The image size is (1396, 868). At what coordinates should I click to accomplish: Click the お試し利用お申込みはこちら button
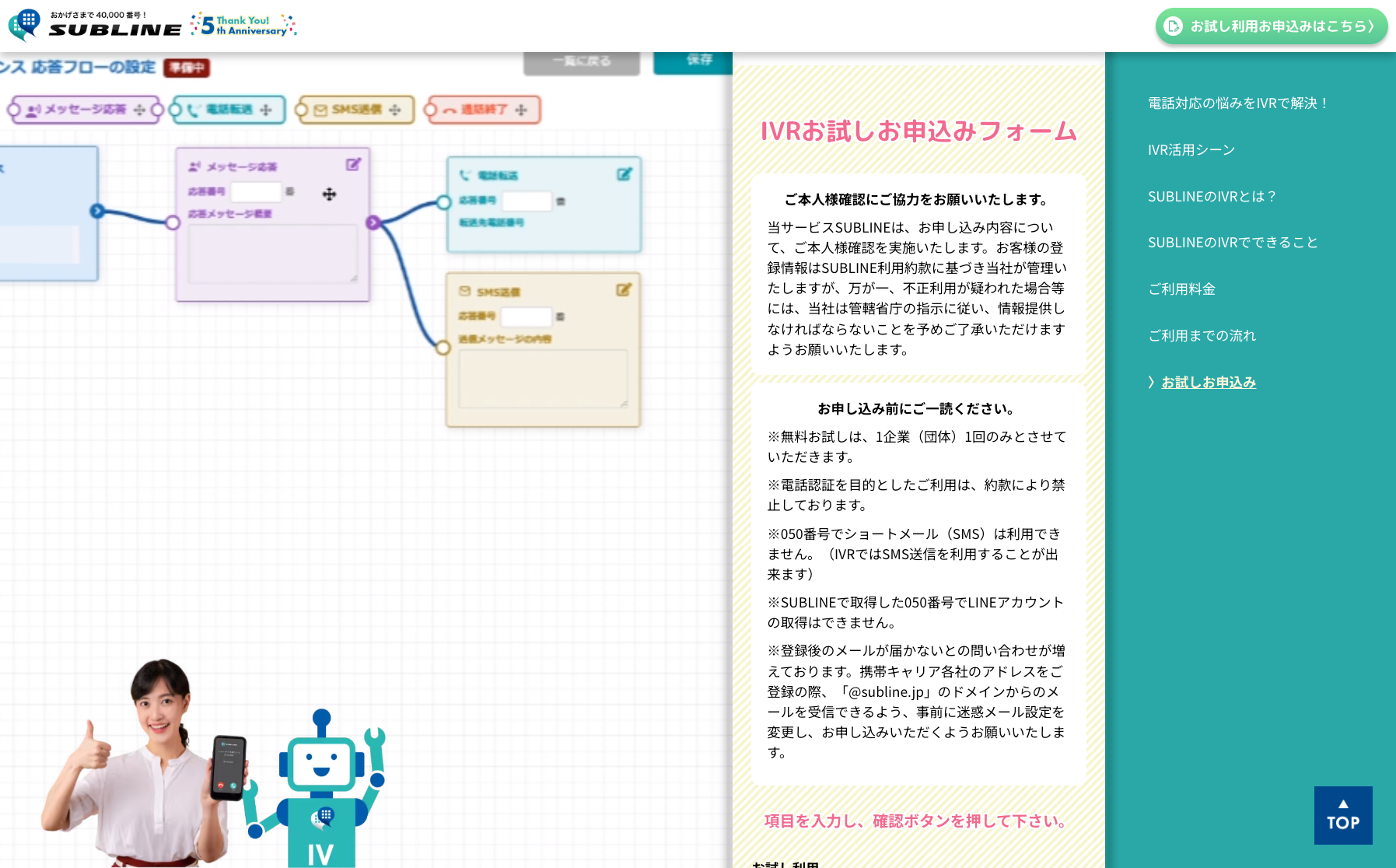pos(1271,26)
